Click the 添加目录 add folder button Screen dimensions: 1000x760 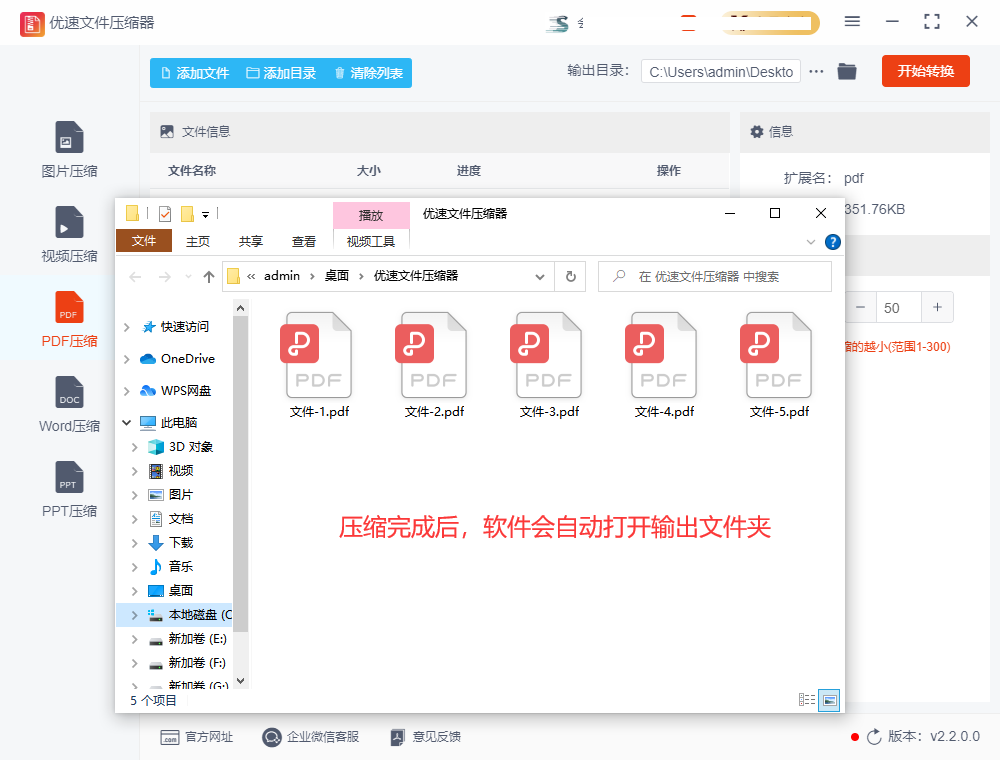281,73
